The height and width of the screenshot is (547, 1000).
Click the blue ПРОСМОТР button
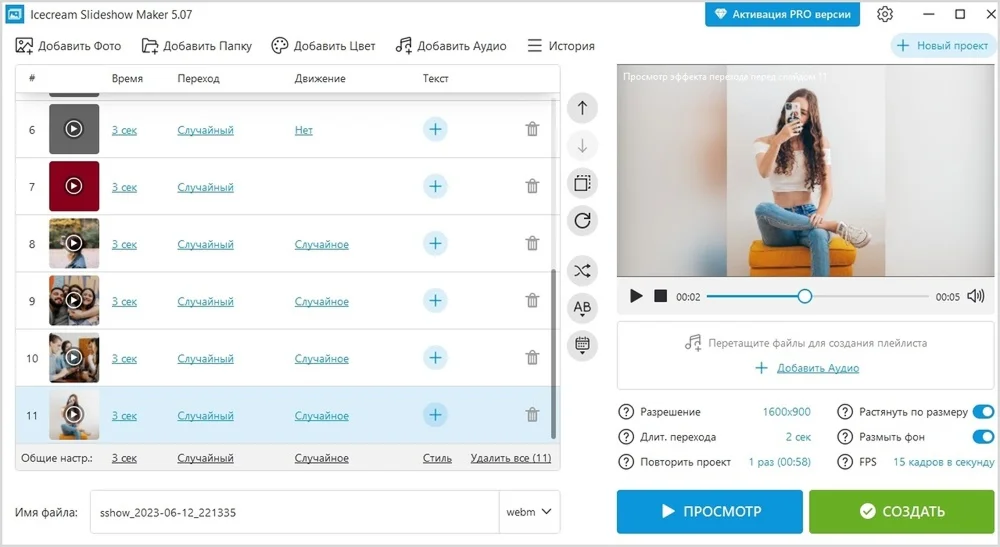pos(709,511)
